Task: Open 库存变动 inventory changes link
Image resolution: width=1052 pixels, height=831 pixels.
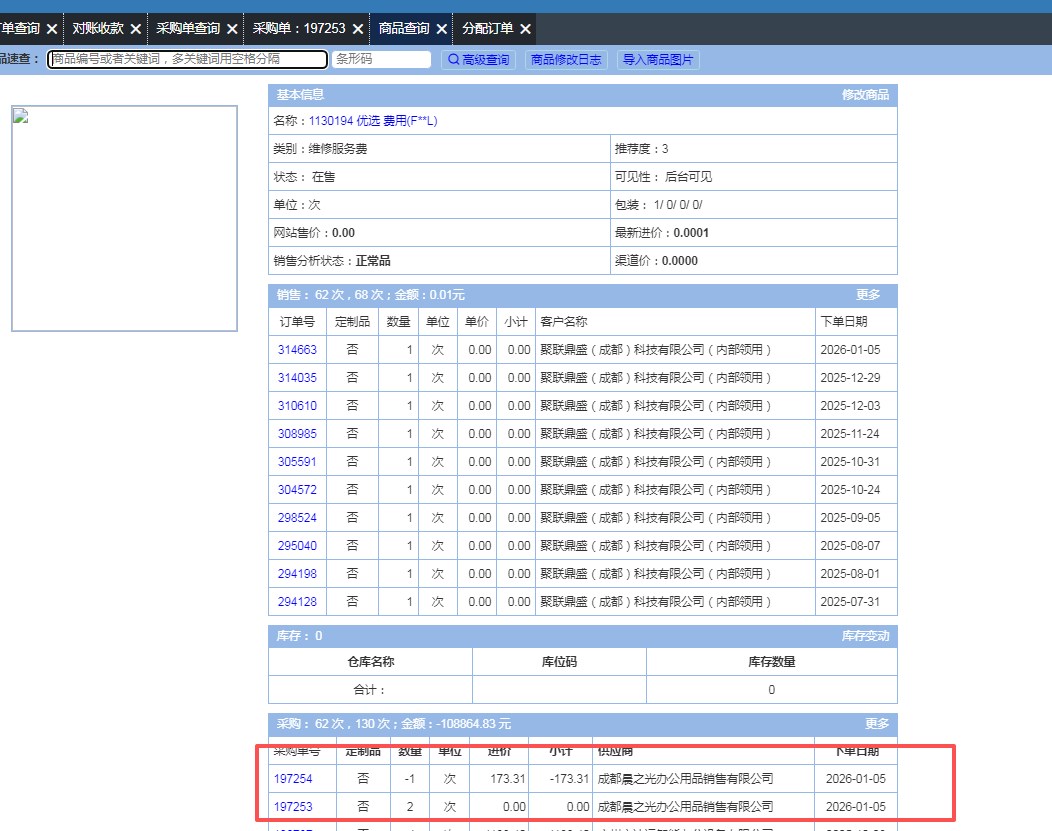Action: click(865, 636)
